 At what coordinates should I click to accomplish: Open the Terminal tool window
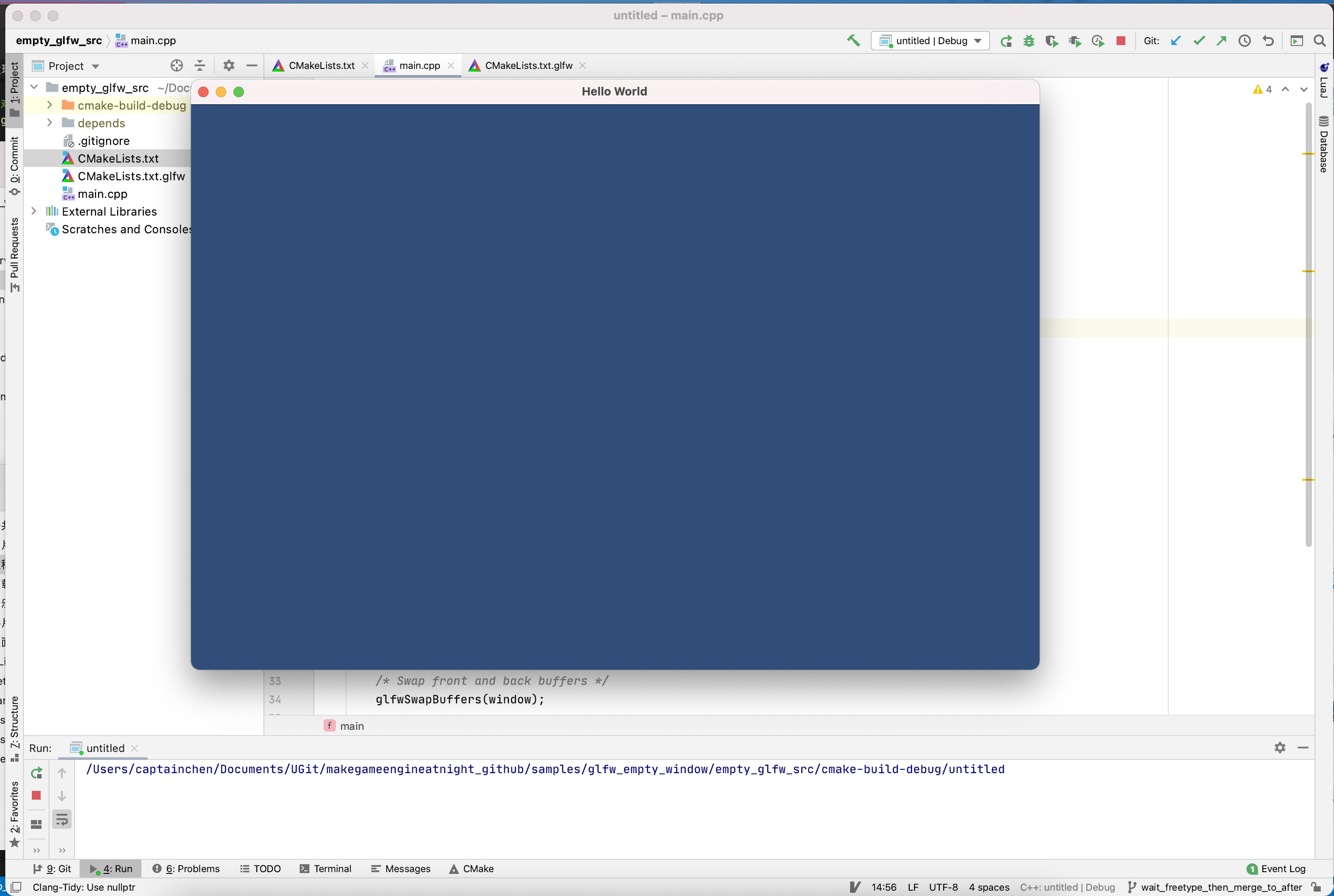[x=325, y=869]
